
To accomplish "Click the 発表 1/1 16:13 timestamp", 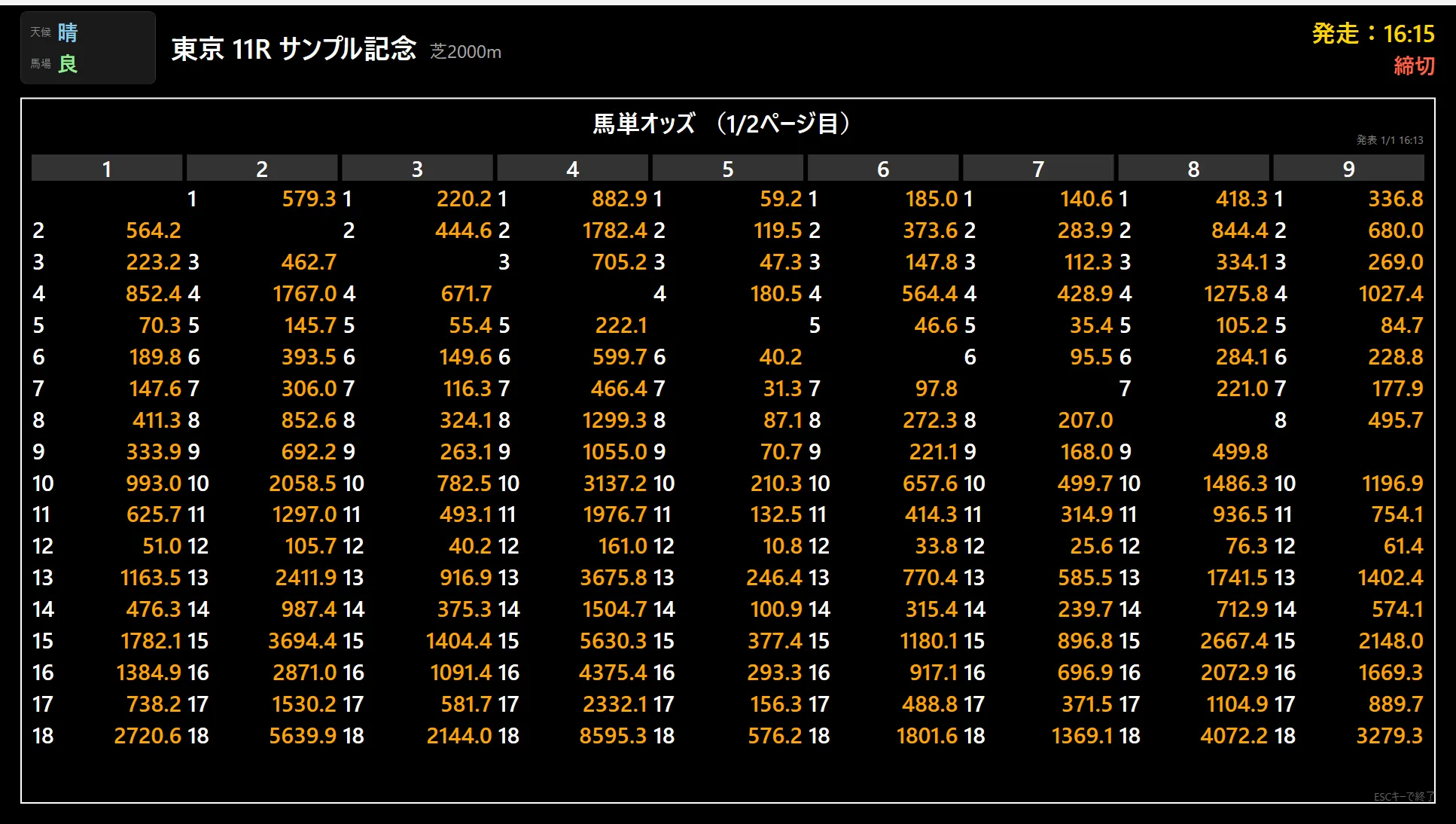I will click(1390, 140).
